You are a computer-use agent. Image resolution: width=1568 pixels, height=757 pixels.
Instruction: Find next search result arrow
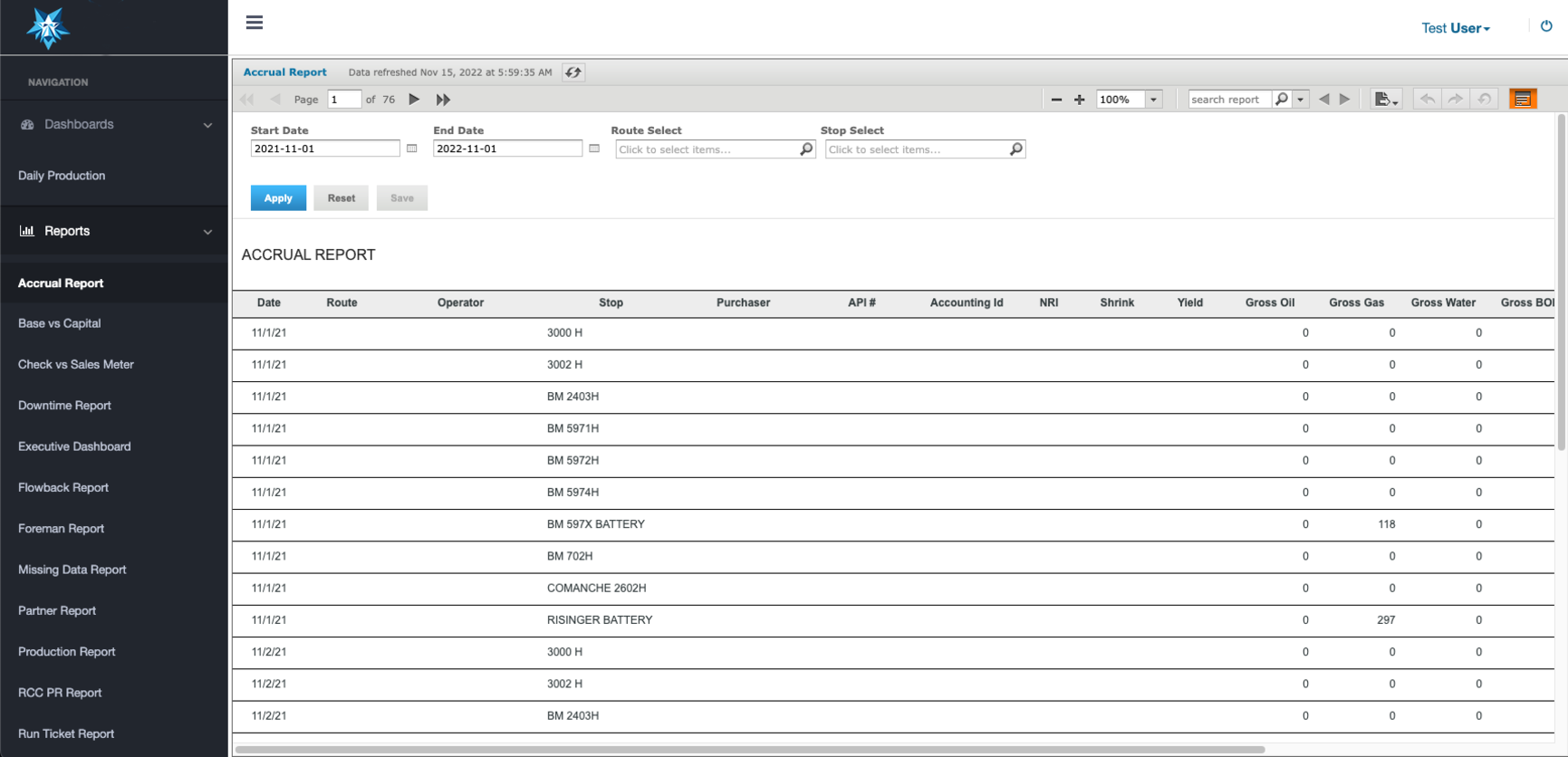1345,100
